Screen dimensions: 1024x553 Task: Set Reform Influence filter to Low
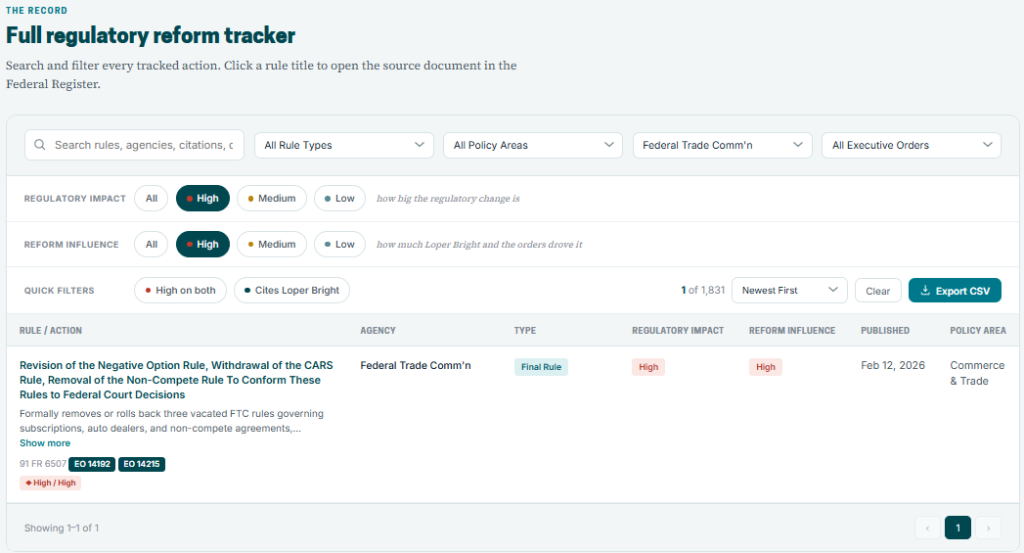(x=340, y=244)
